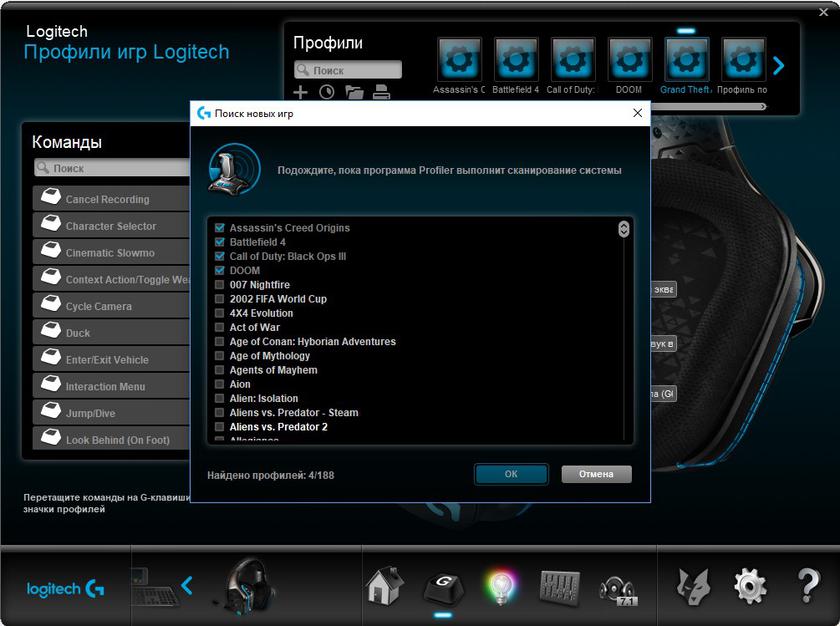Open help question mark icon

point(808,586)
